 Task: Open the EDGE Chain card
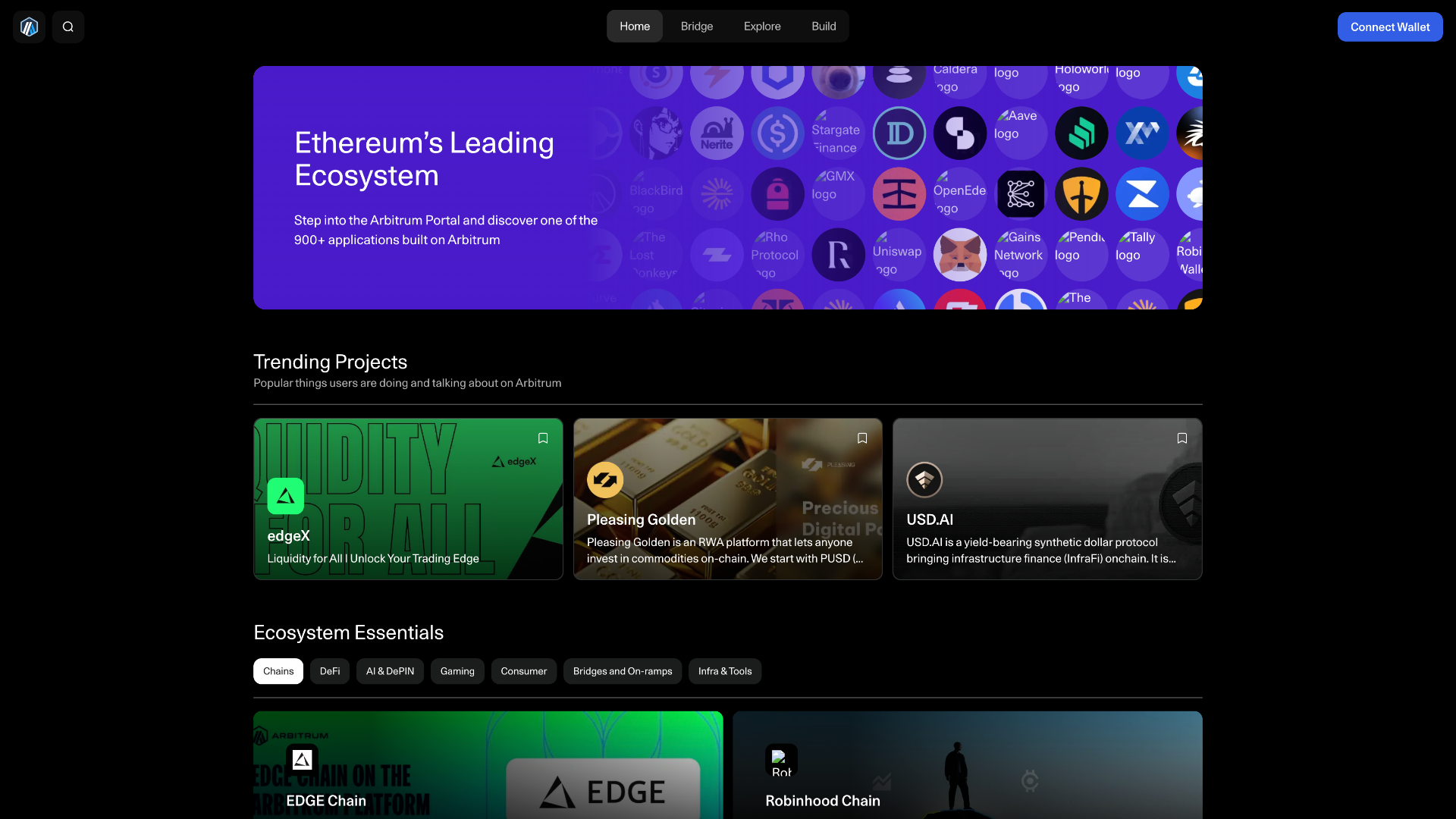(x=488, y=765)
